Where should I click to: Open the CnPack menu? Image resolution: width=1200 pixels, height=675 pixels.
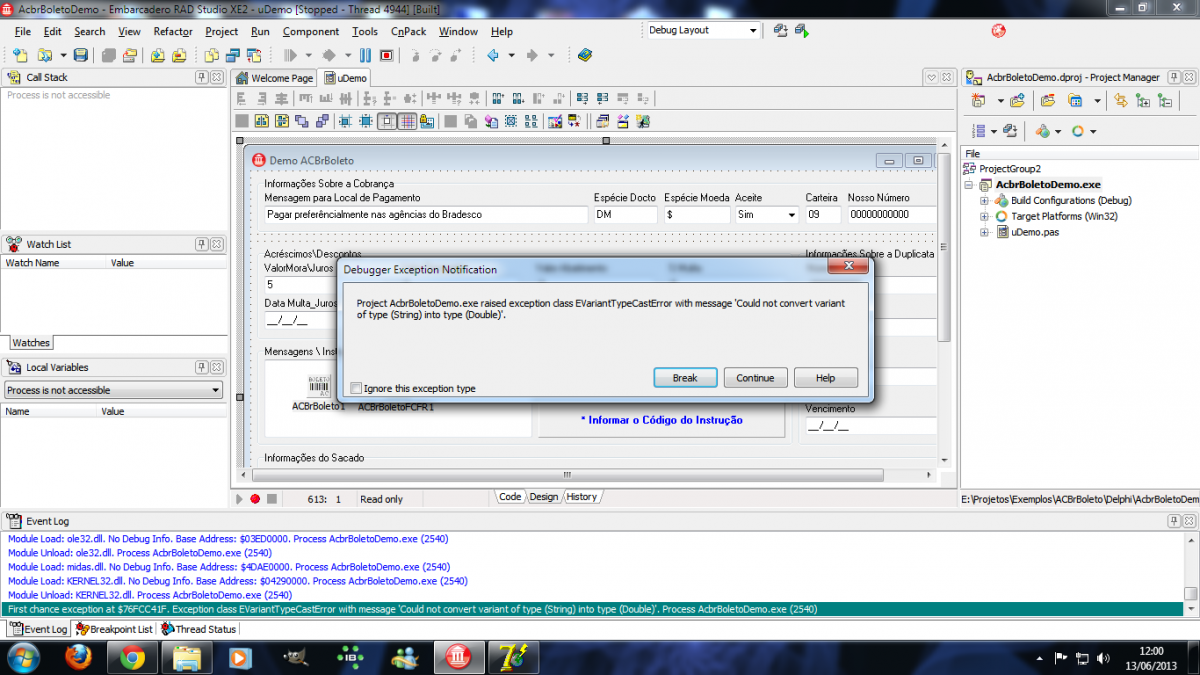pos(408,31)
